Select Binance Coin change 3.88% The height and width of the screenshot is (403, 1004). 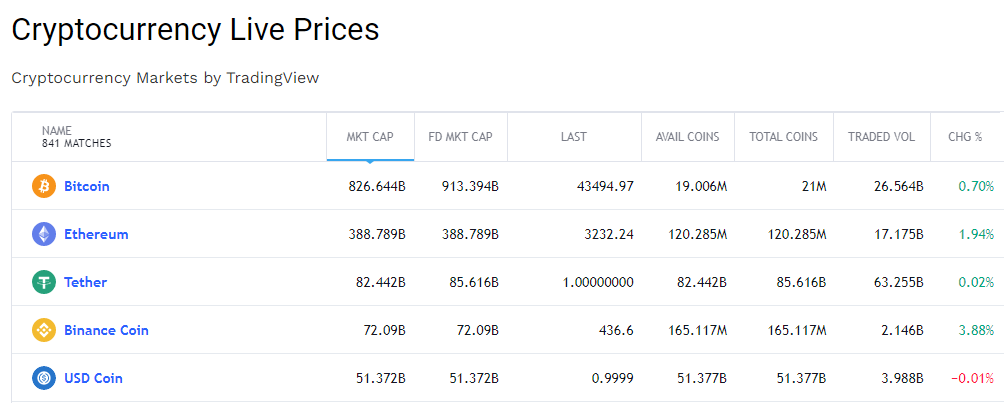tap(976, 331)
